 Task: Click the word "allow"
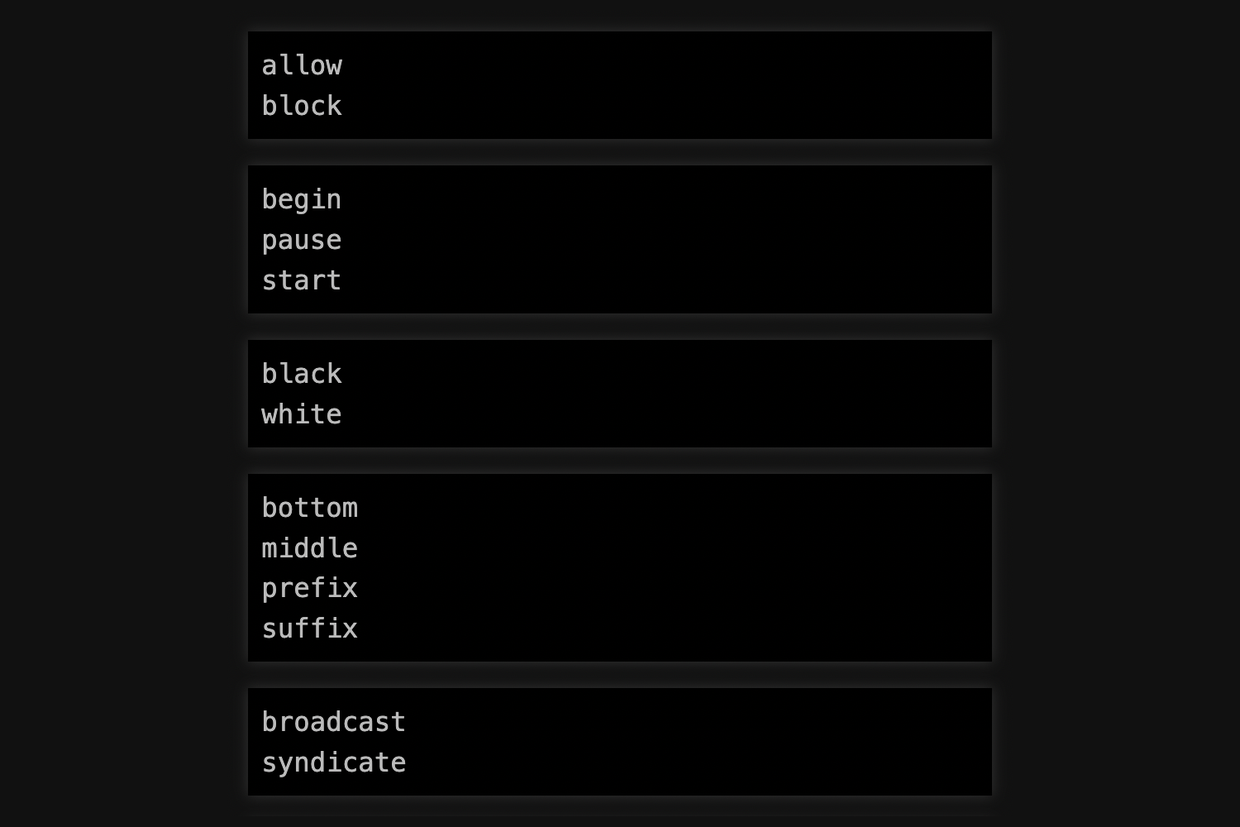(x=301, y=66)
